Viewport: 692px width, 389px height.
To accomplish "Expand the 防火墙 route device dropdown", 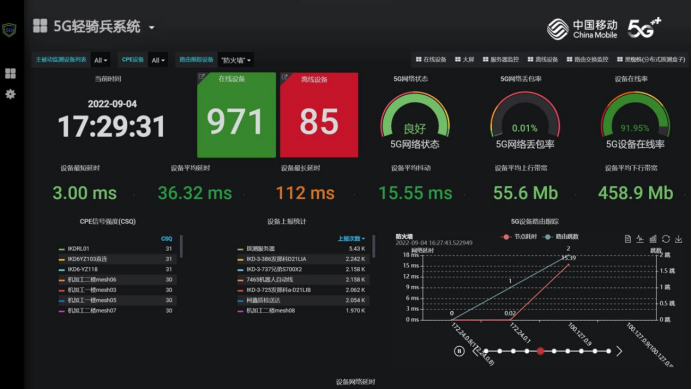I will click(x=236, y=60).
